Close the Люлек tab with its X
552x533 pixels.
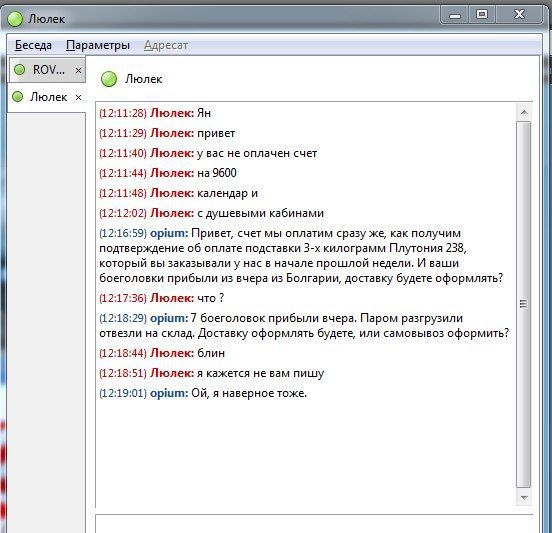(79, 98)
